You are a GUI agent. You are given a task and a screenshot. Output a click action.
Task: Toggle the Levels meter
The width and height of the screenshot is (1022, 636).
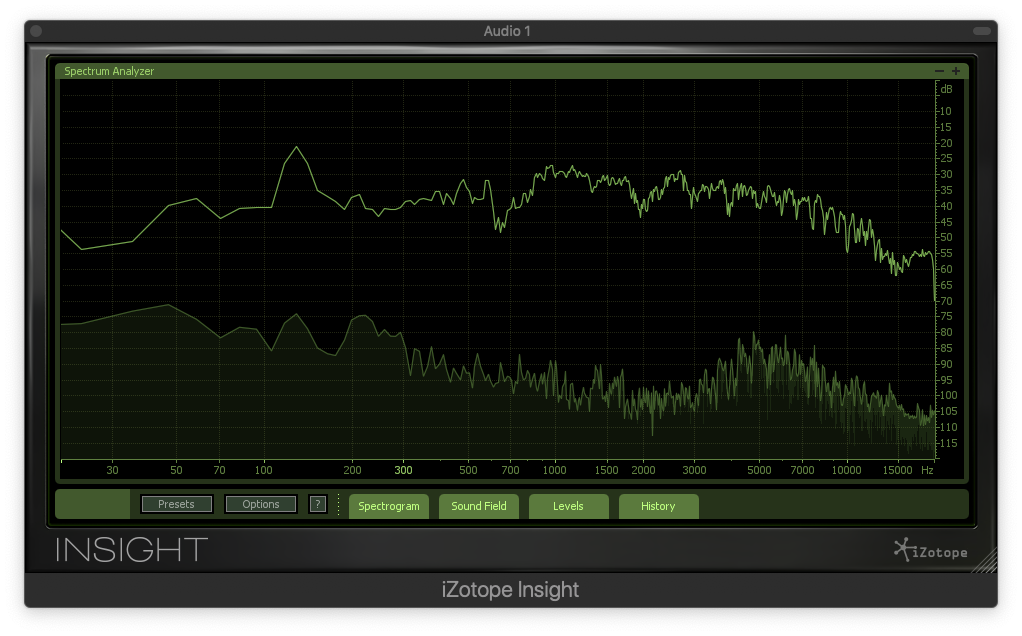coord(568,506)
